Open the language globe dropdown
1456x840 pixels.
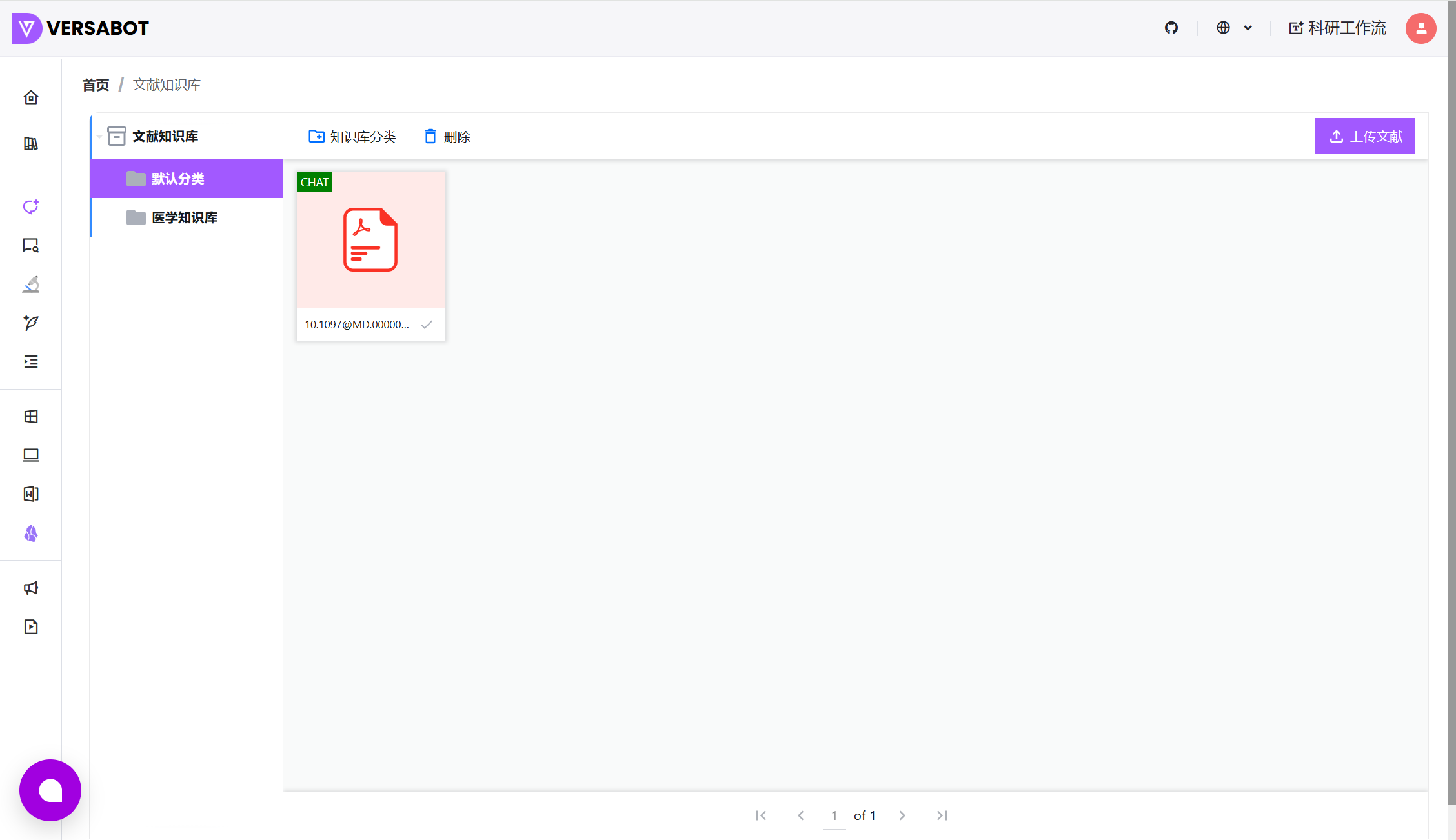[x=1234, y=28]
